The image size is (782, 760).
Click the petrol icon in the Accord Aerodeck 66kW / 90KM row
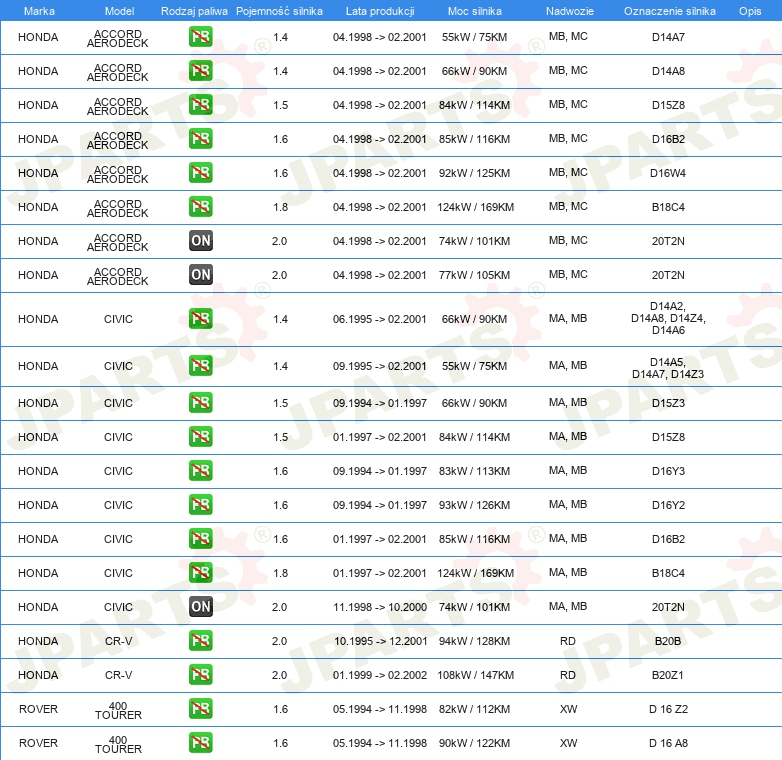200,70
